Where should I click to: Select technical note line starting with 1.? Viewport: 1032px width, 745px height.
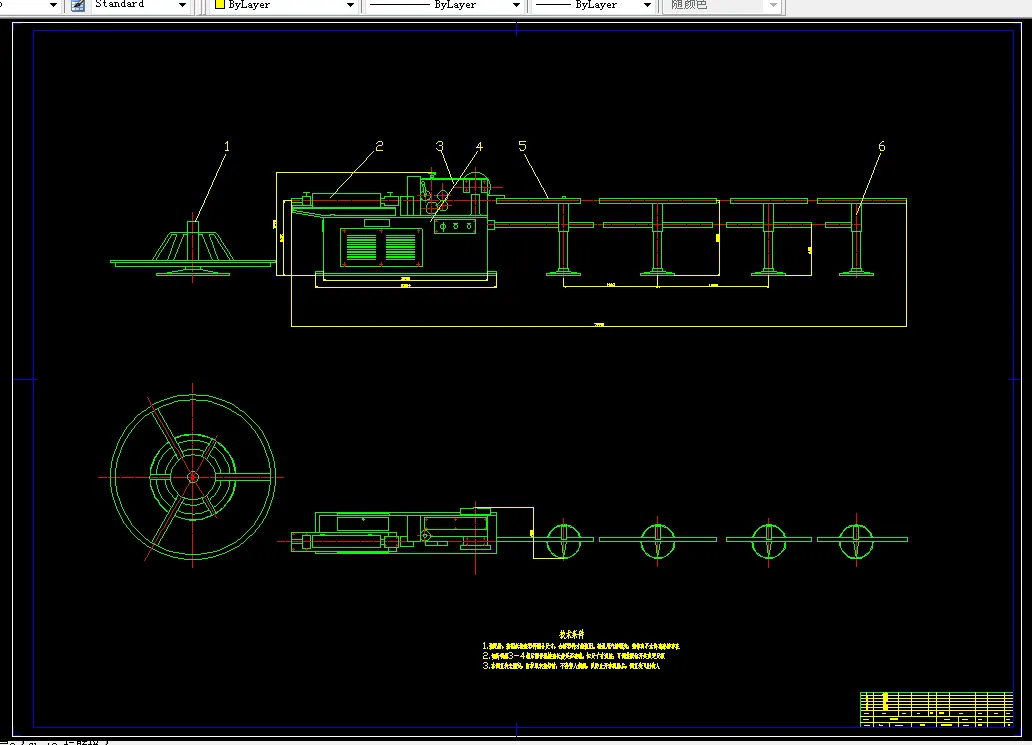[x=581, y=646]
